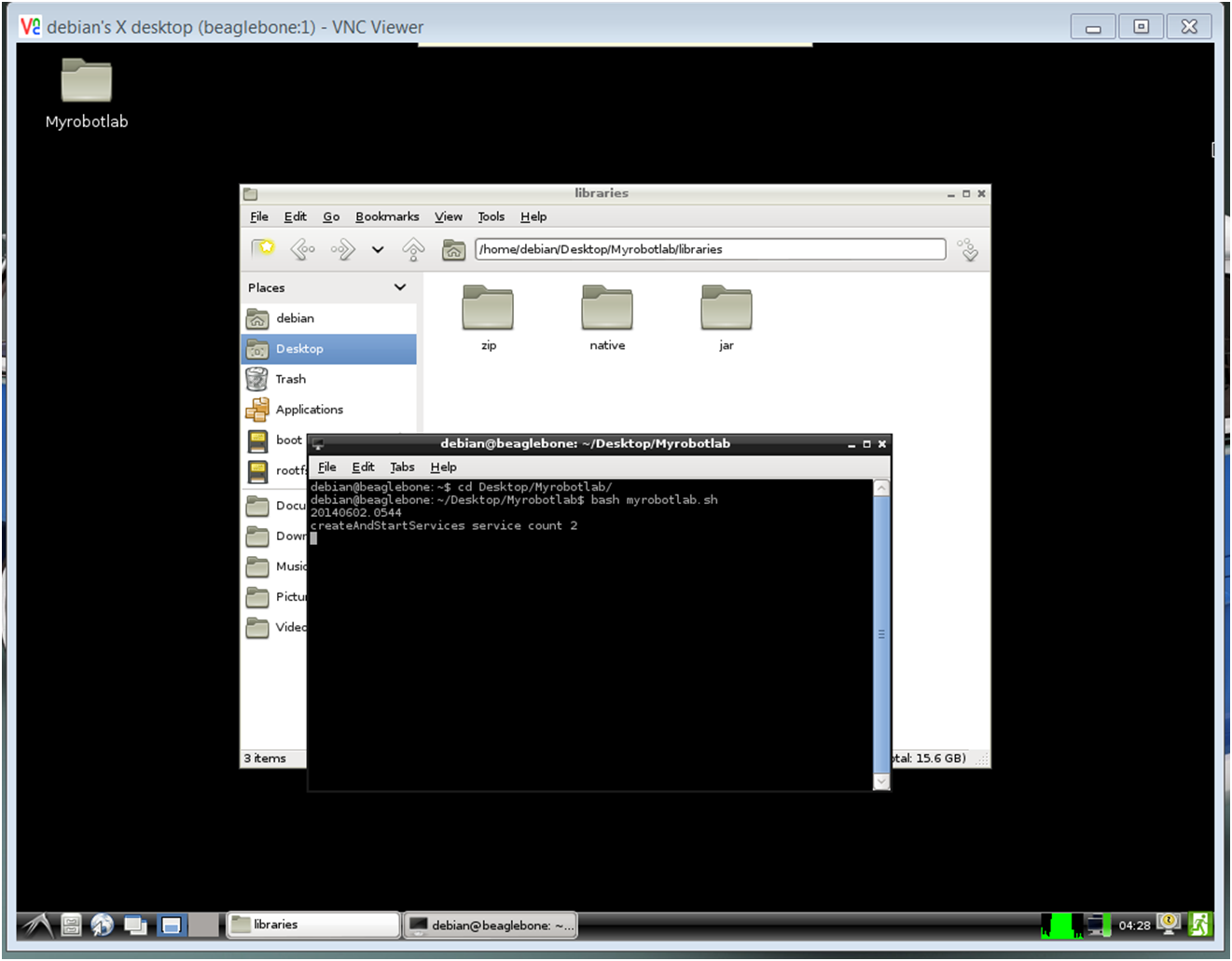Click the desktop pager workspace icon
Viewport: 1232px width, 961px height.
pyautogui.click(x=172, y=925)
